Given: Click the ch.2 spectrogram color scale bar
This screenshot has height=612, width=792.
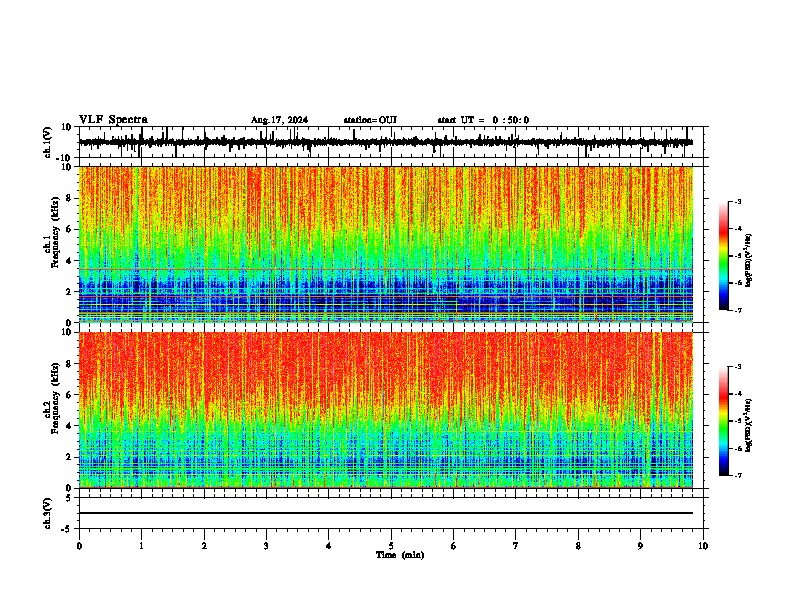Looking at the screenshot, I should [x=724, y=421].
